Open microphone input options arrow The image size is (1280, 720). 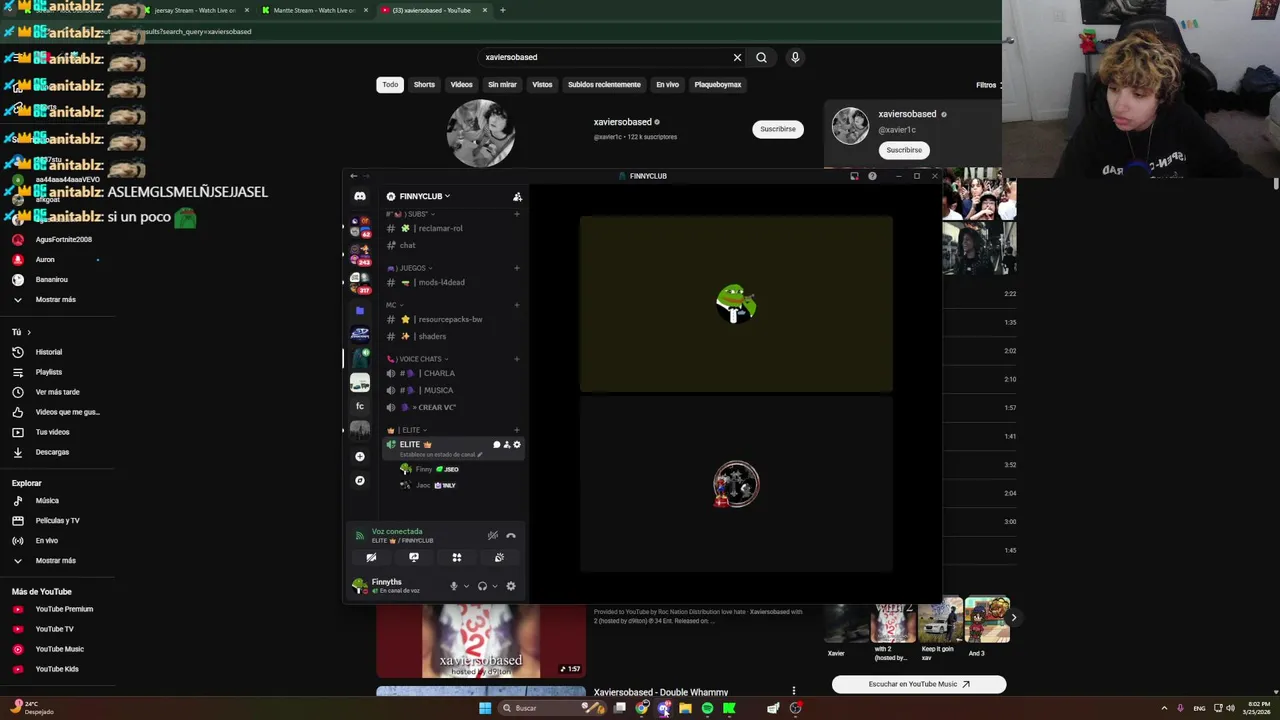[x=466, y=587]
